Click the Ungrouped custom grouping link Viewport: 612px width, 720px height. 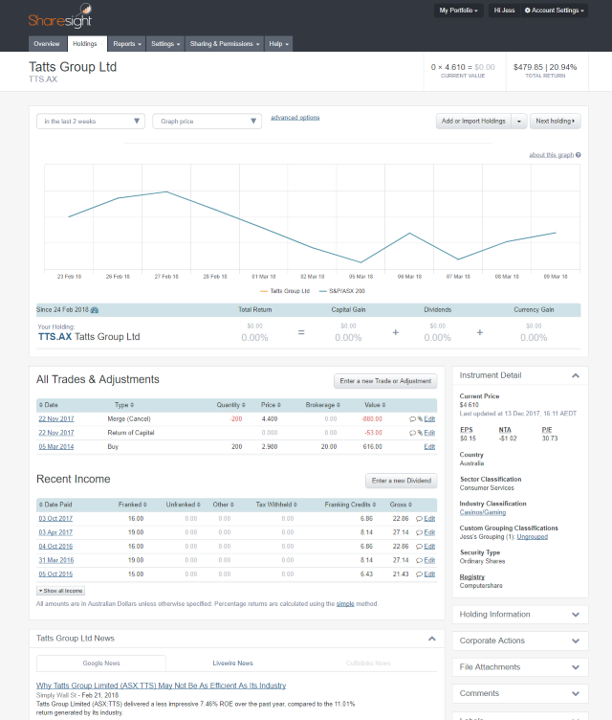coord(532,537)
